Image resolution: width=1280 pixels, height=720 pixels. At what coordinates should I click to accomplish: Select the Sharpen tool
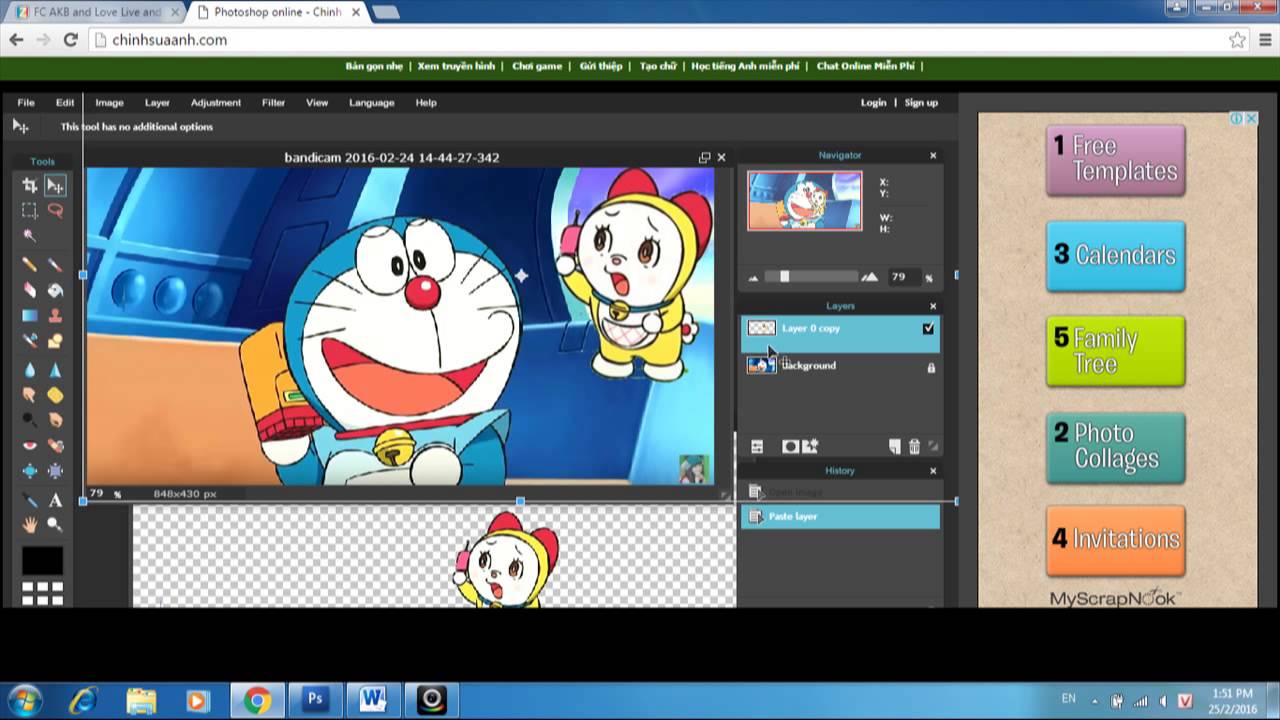55,369
